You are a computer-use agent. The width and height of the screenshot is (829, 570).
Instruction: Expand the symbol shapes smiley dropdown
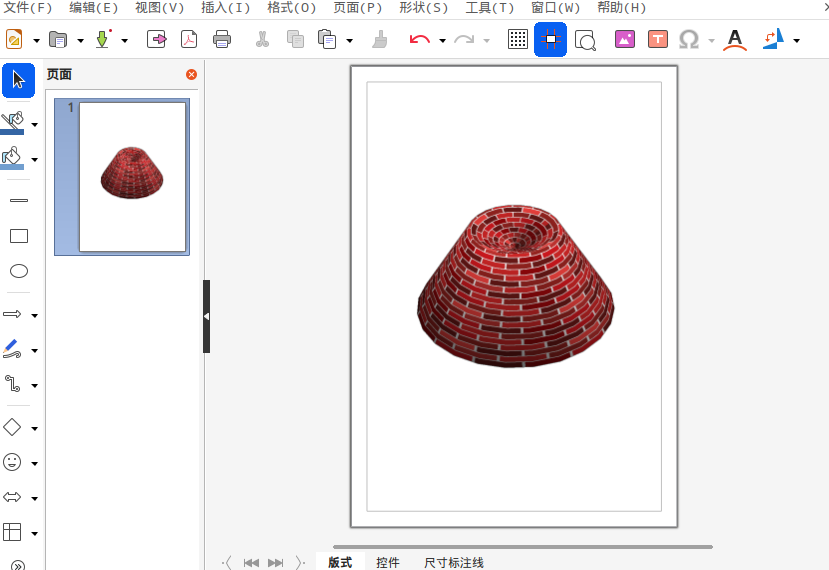(x=35, y=464)
